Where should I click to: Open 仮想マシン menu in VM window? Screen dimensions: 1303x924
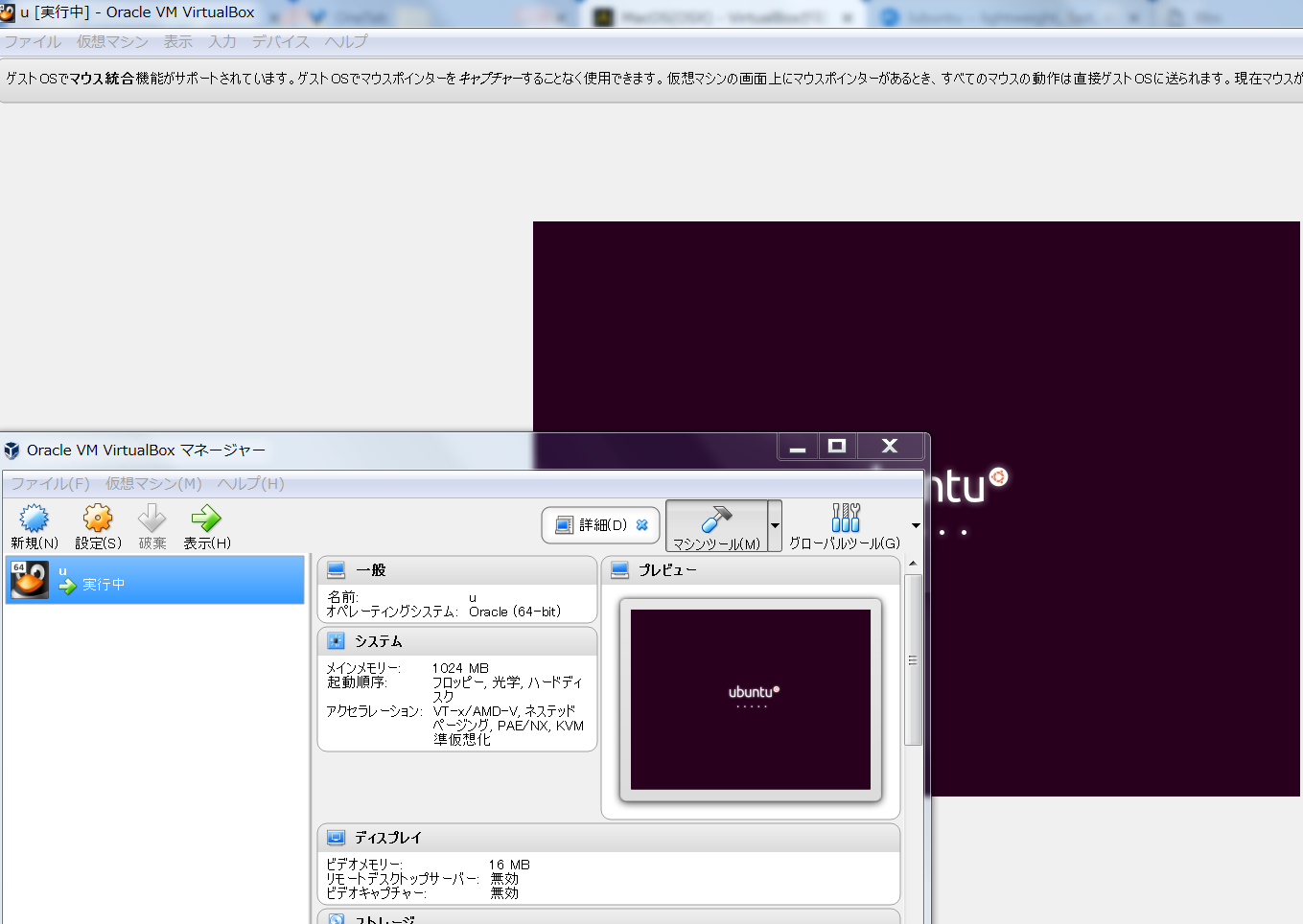[113, 42]
